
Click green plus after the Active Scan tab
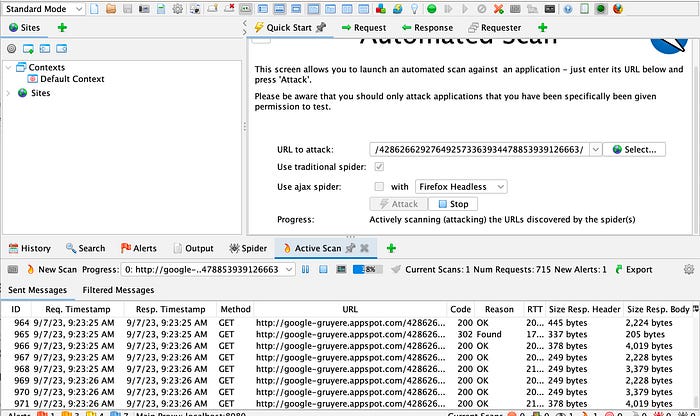coord(391,248)
